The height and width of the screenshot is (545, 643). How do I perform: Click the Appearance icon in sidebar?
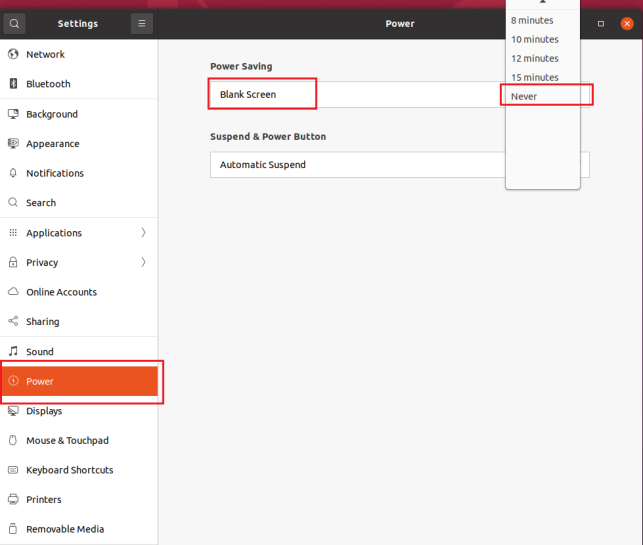[13, 143]
